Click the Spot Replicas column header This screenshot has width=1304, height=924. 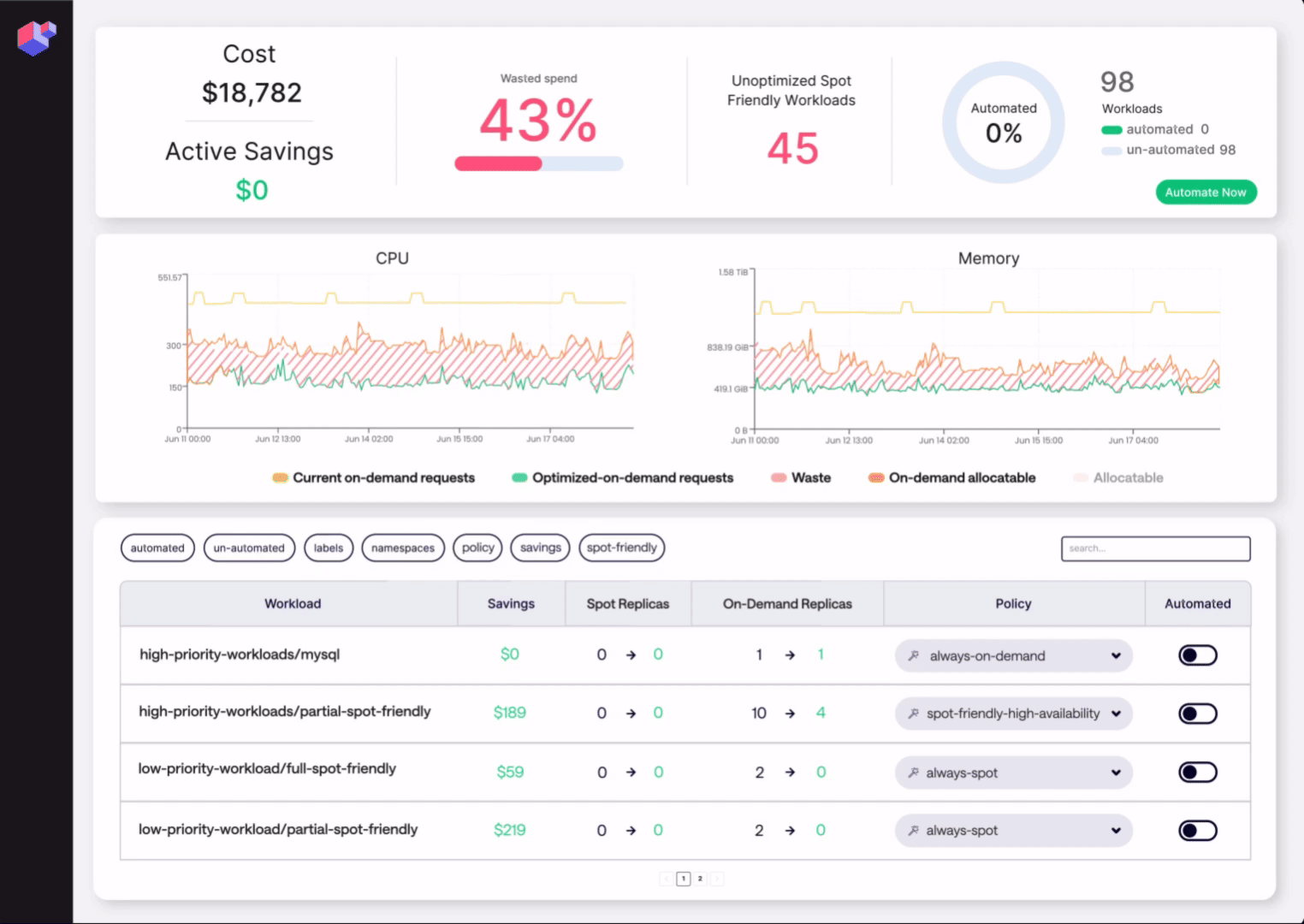pos(628,604)
